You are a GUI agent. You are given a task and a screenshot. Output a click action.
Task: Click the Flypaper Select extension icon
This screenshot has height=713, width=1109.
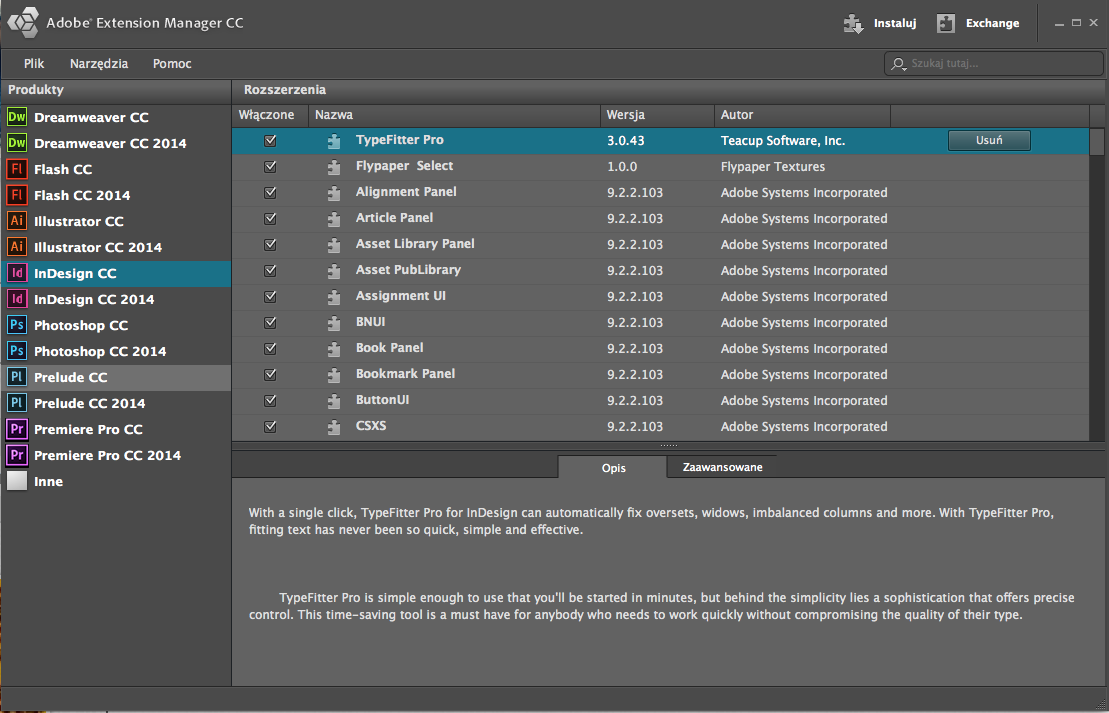click(x=334, y=167)
